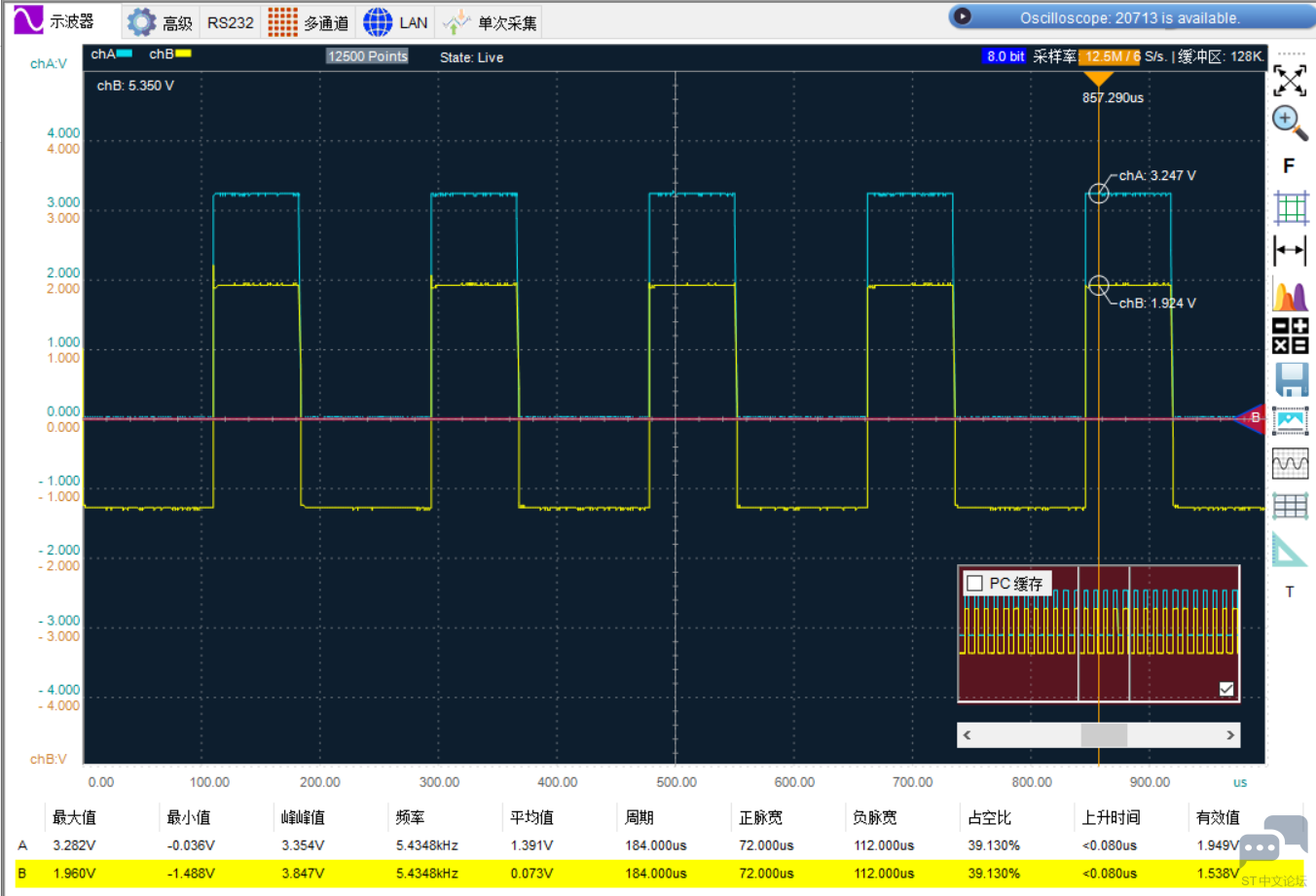
Task: Click the chA: 3.247 V cursor readout
Action: click(1157, 175)
